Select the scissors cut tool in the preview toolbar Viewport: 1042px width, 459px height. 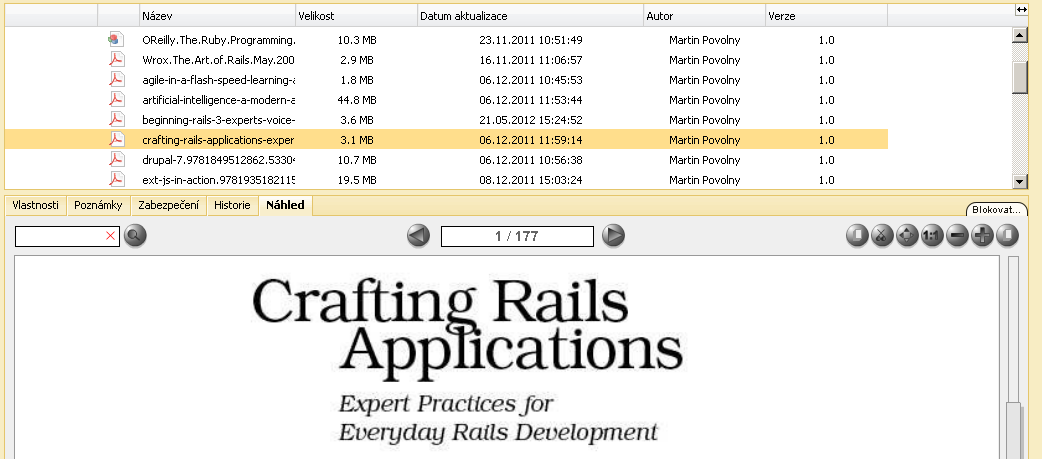coord(882,235)
